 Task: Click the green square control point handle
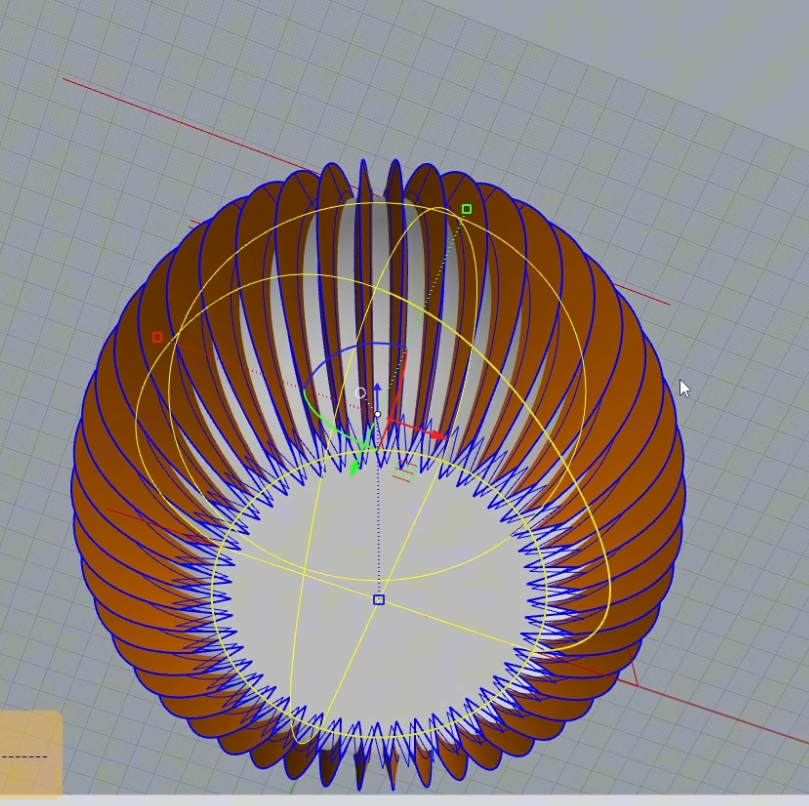467,209
